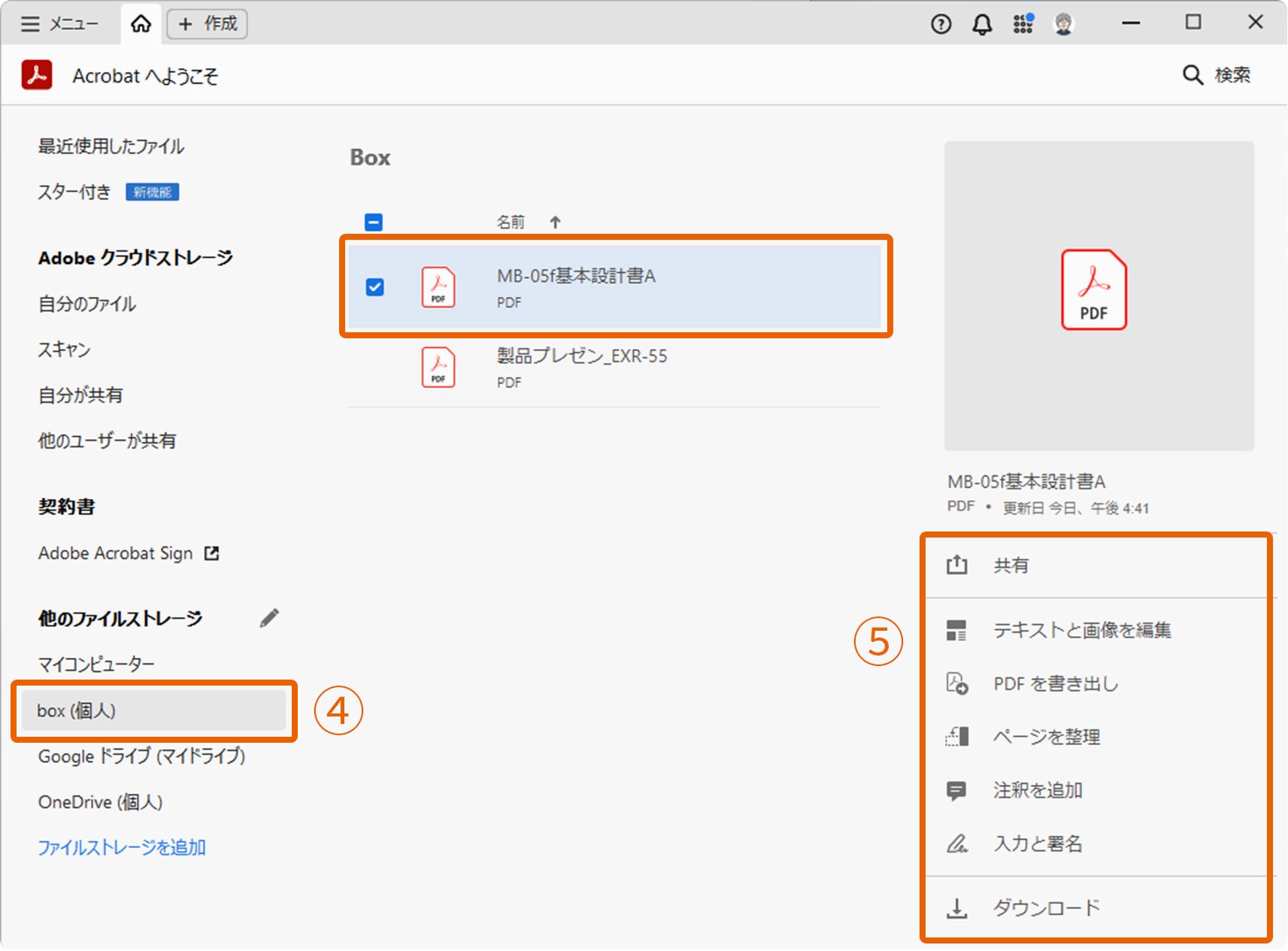Click the テキストと画像を編集 icon
Viewport: 1288px width, 951px height.
(x=956, y=630)
